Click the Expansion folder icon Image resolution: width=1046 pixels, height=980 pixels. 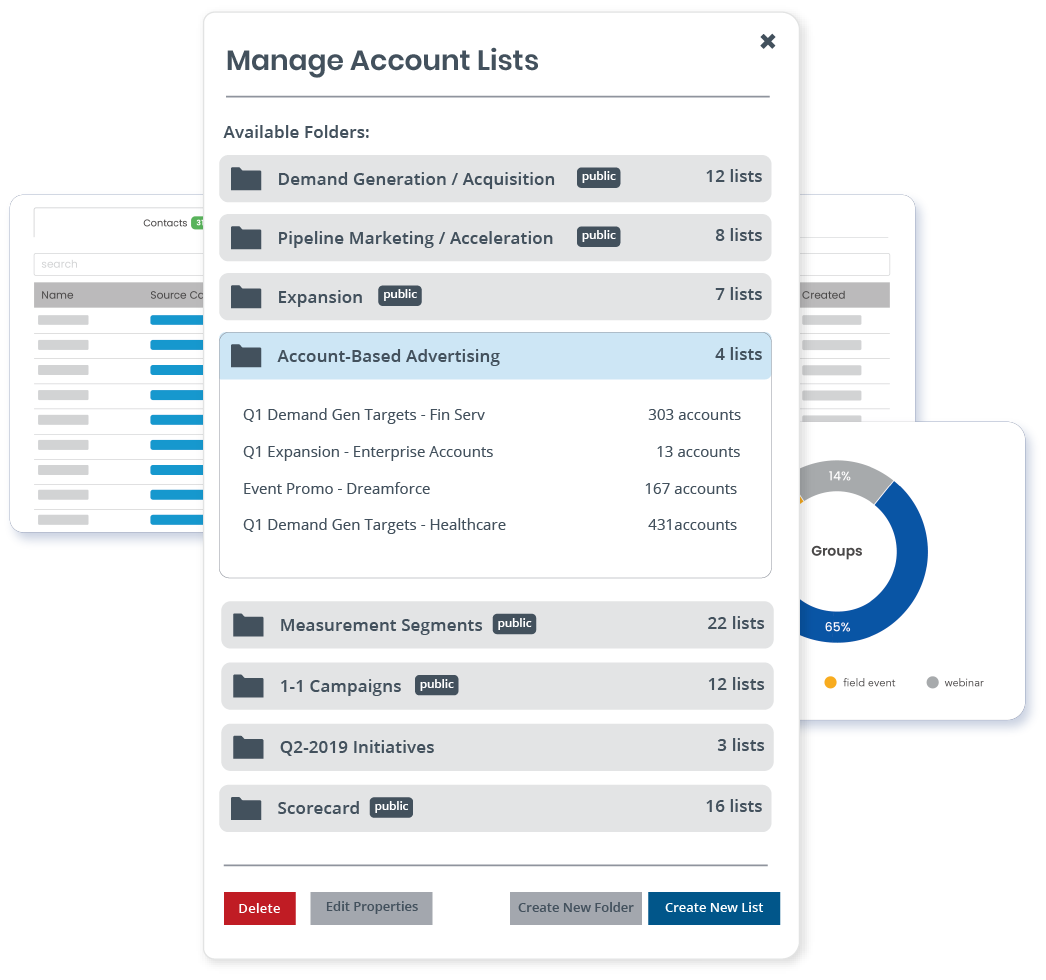click(246, 297)
